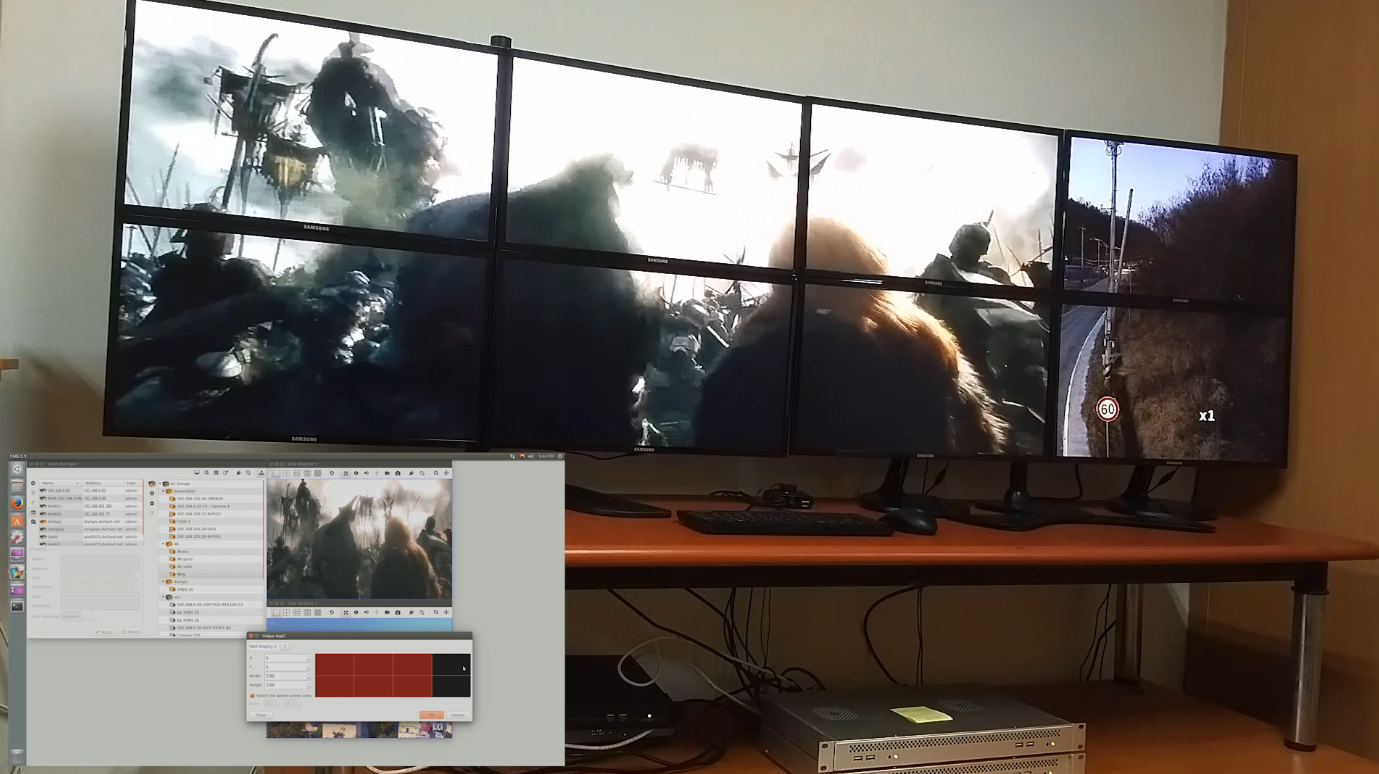The width and height of the screenshot is (1379, 774).
Task: Click the rotate/refresh icon in Live Monitor 1
Action: tap(331, 473)
